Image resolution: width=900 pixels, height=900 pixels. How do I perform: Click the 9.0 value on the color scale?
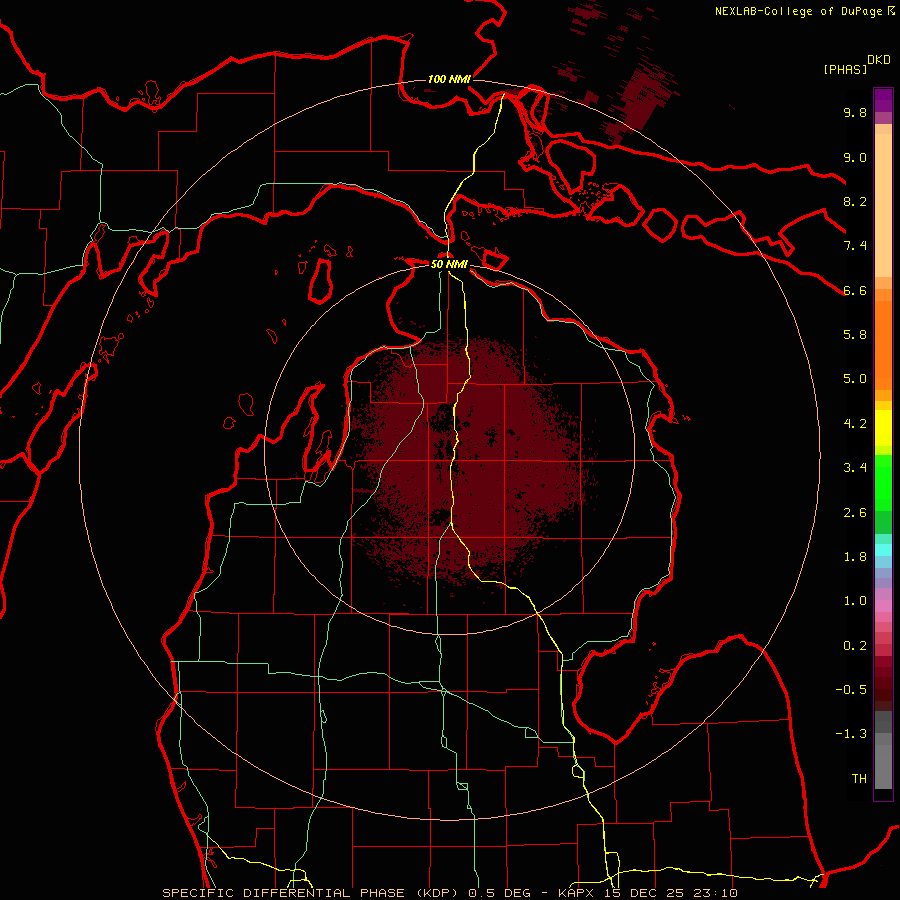tap(855, 157)
